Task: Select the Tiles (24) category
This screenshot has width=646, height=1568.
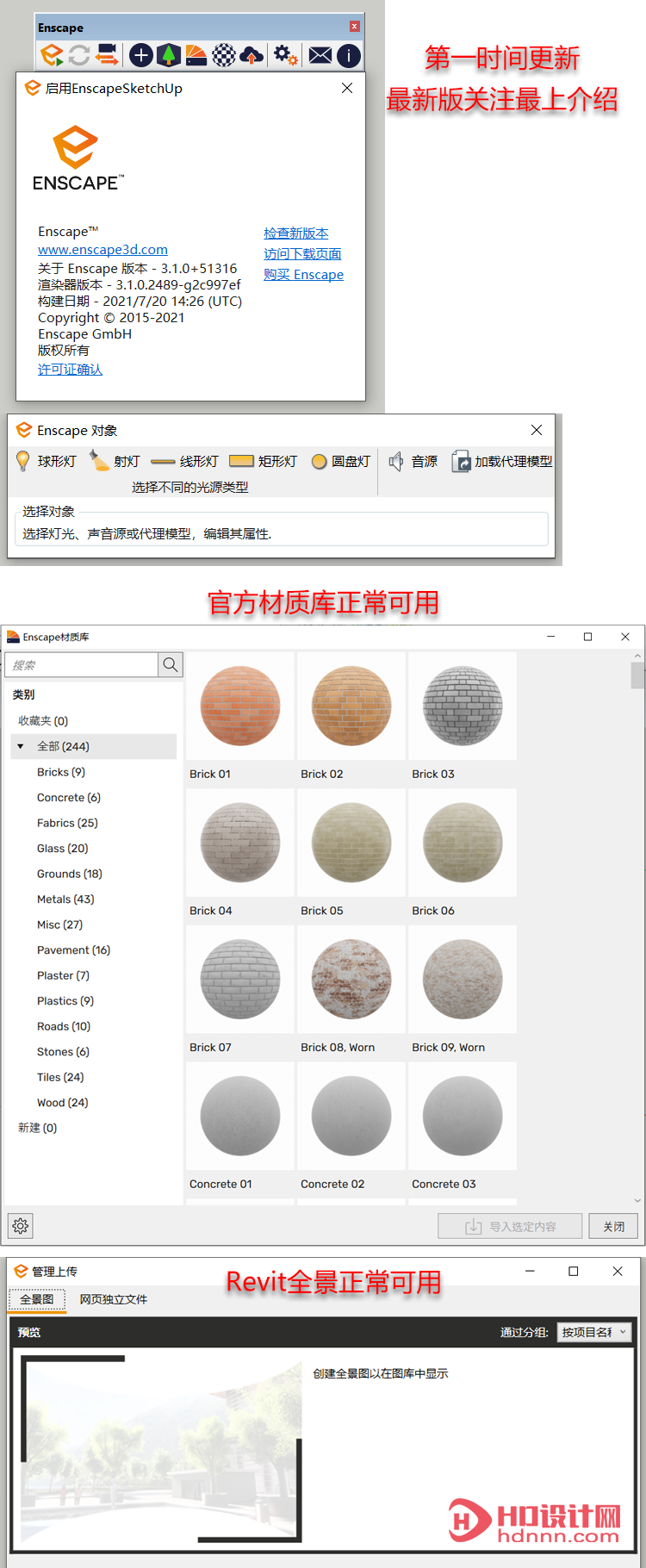Action: (60, 1077)
